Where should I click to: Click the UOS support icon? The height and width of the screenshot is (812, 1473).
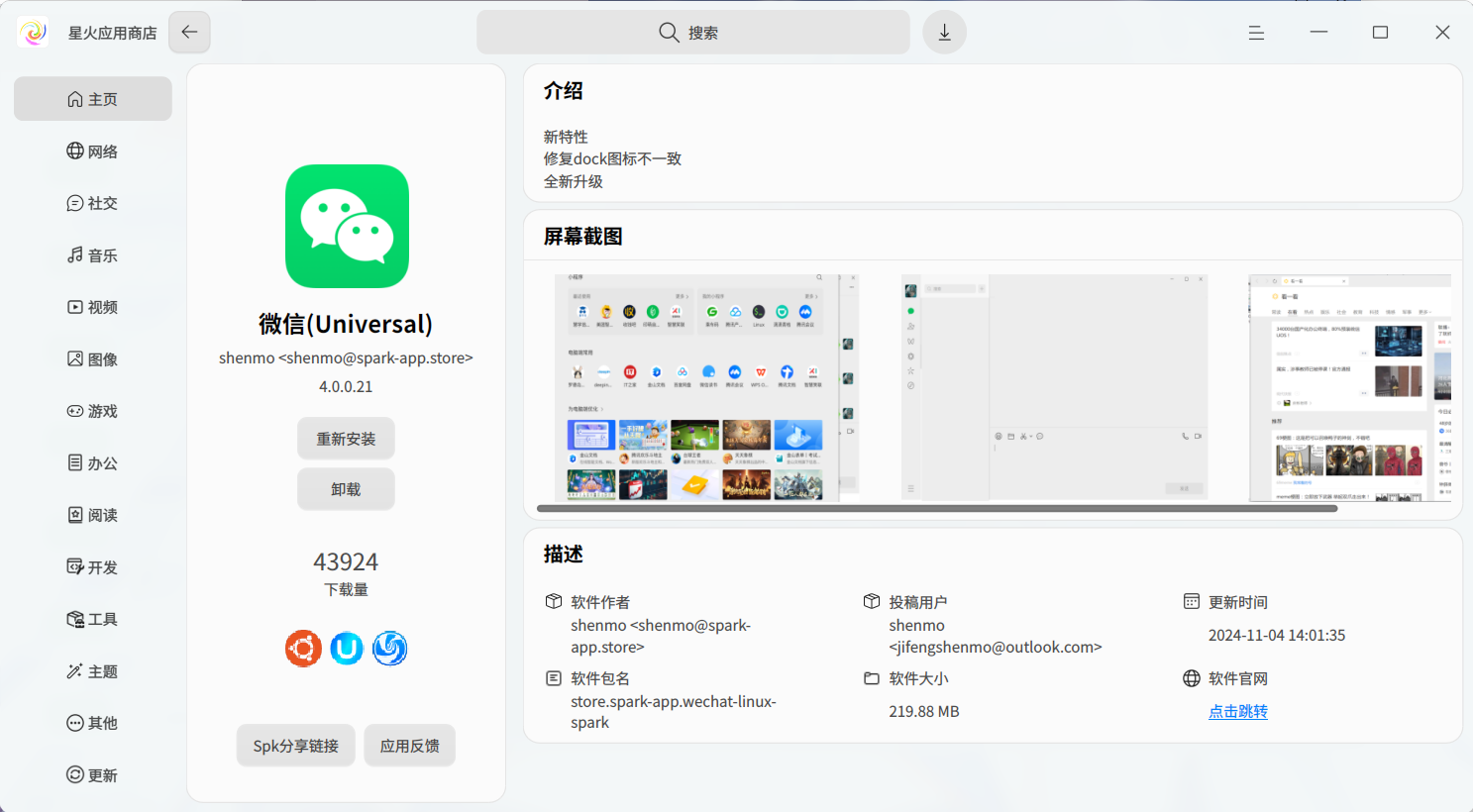[347, 649]
